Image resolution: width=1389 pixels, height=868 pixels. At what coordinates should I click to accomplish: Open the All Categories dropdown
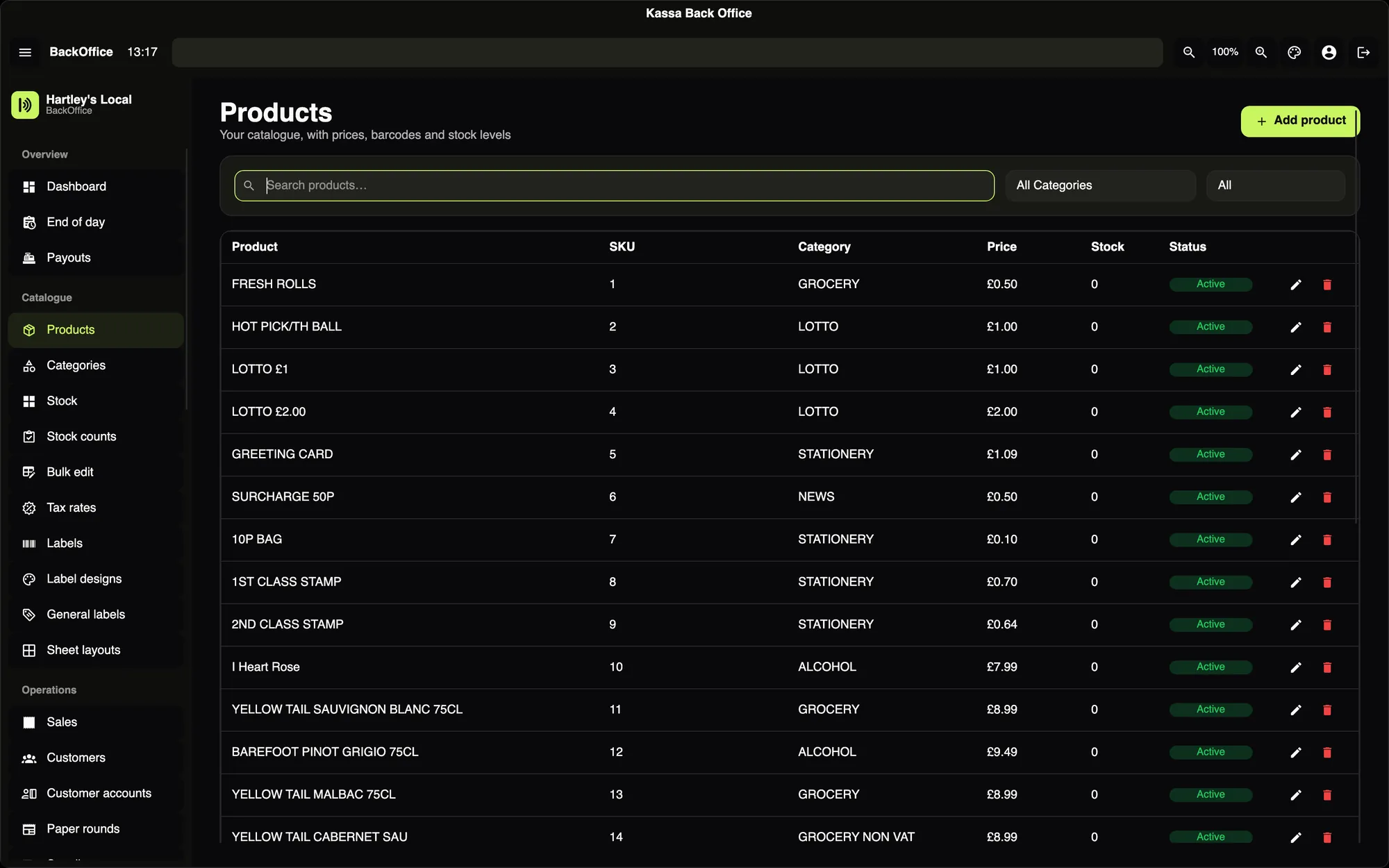click(1101, 185)
